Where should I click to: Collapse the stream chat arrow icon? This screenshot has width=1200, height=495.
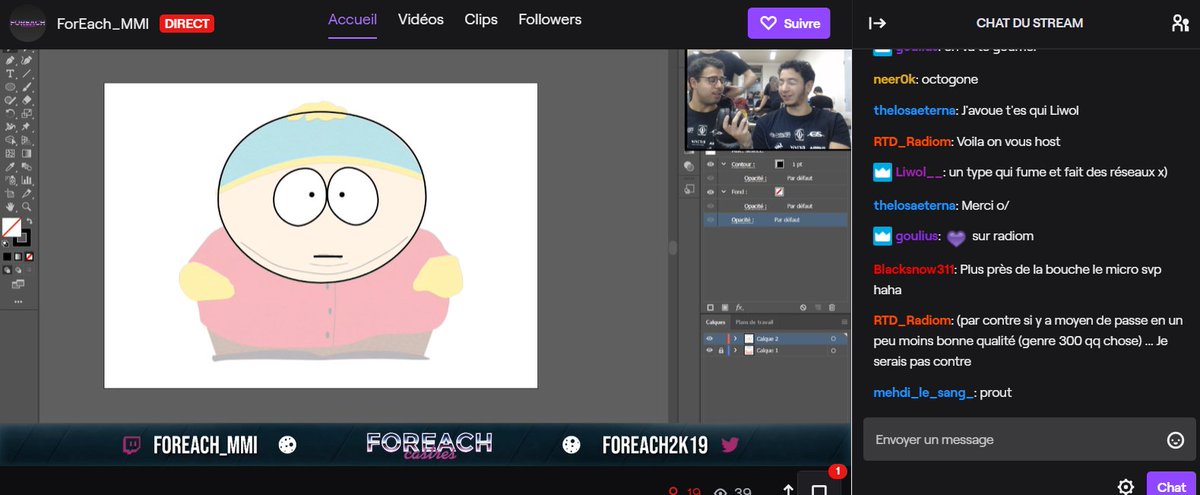point(878,23)
